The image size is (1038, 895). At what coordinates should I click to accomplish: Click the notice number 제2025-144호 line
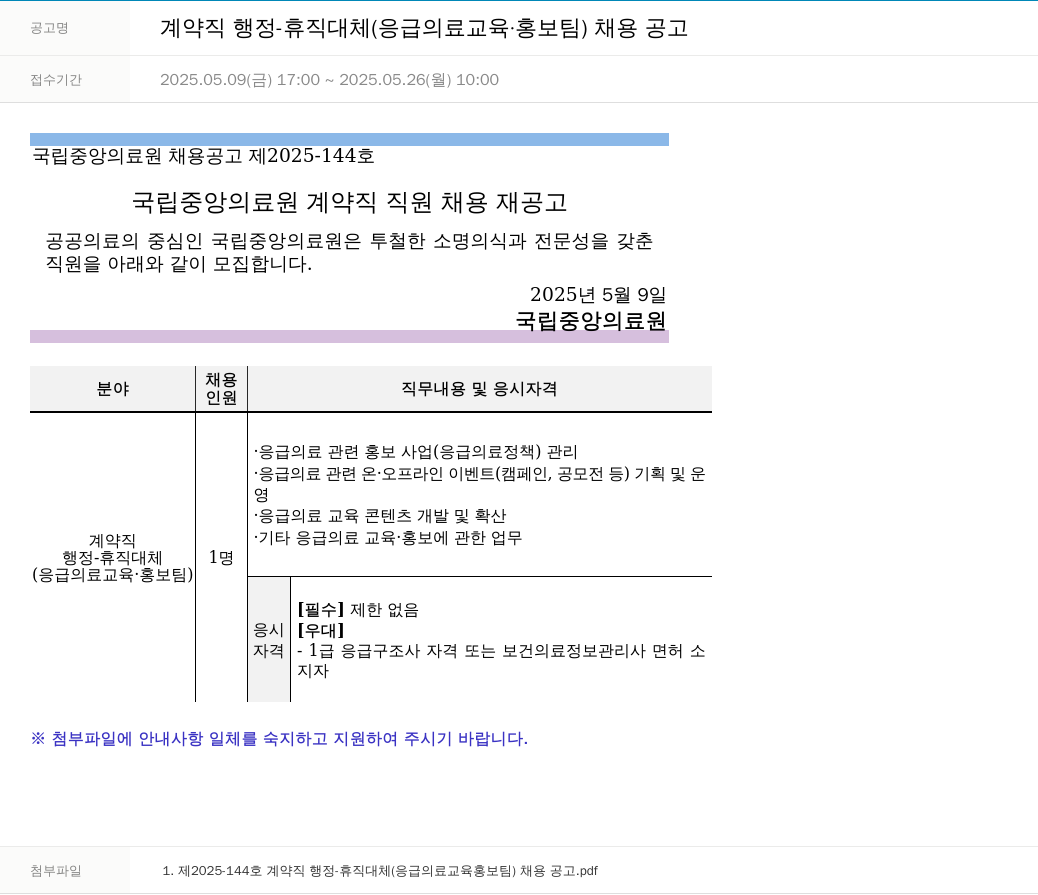pyautogui.click(x=204, y=156)
